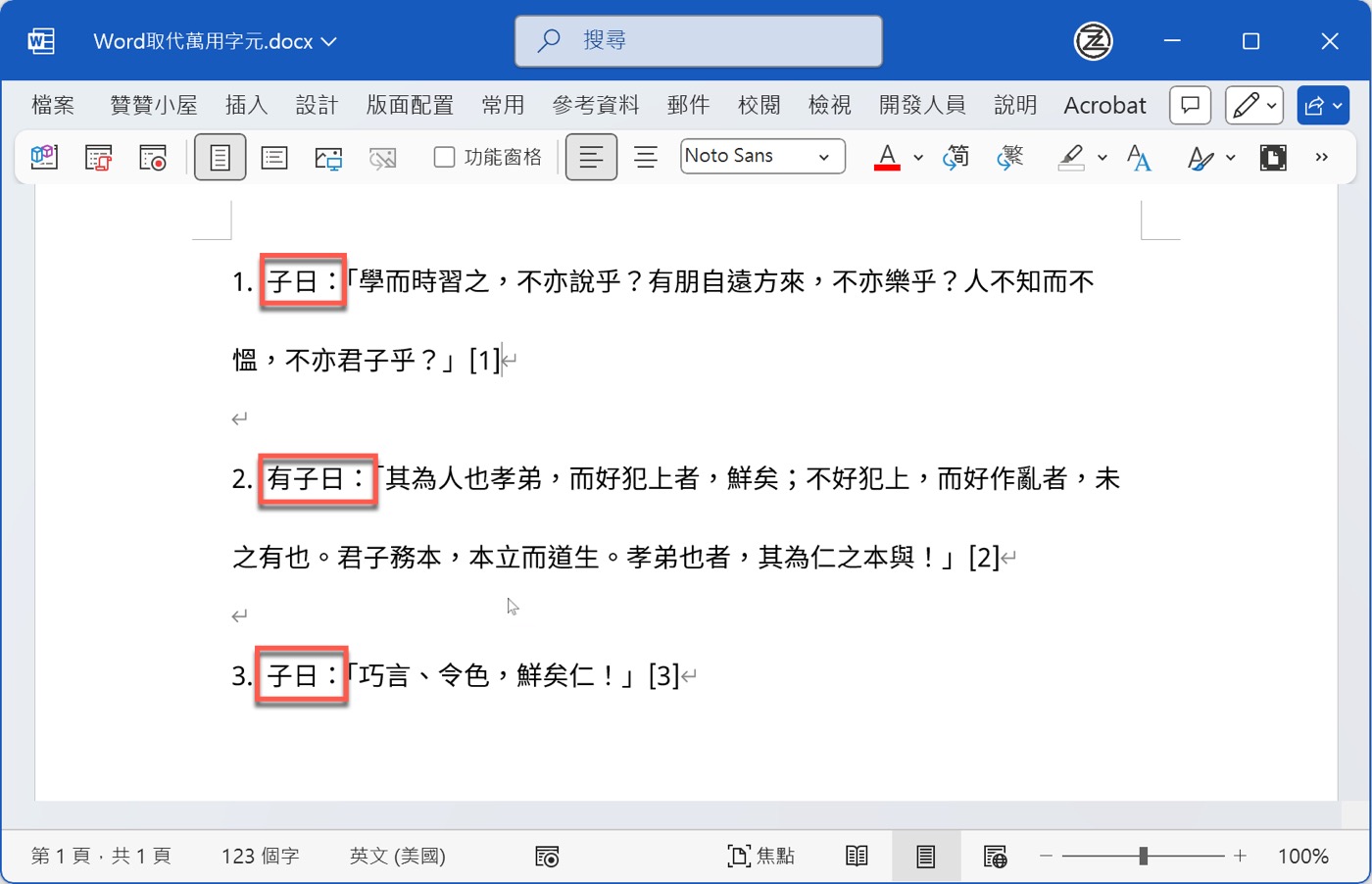Switch to the 常用 tab
The width and height of the screenshot is (1372, 884).
(503, 105)
